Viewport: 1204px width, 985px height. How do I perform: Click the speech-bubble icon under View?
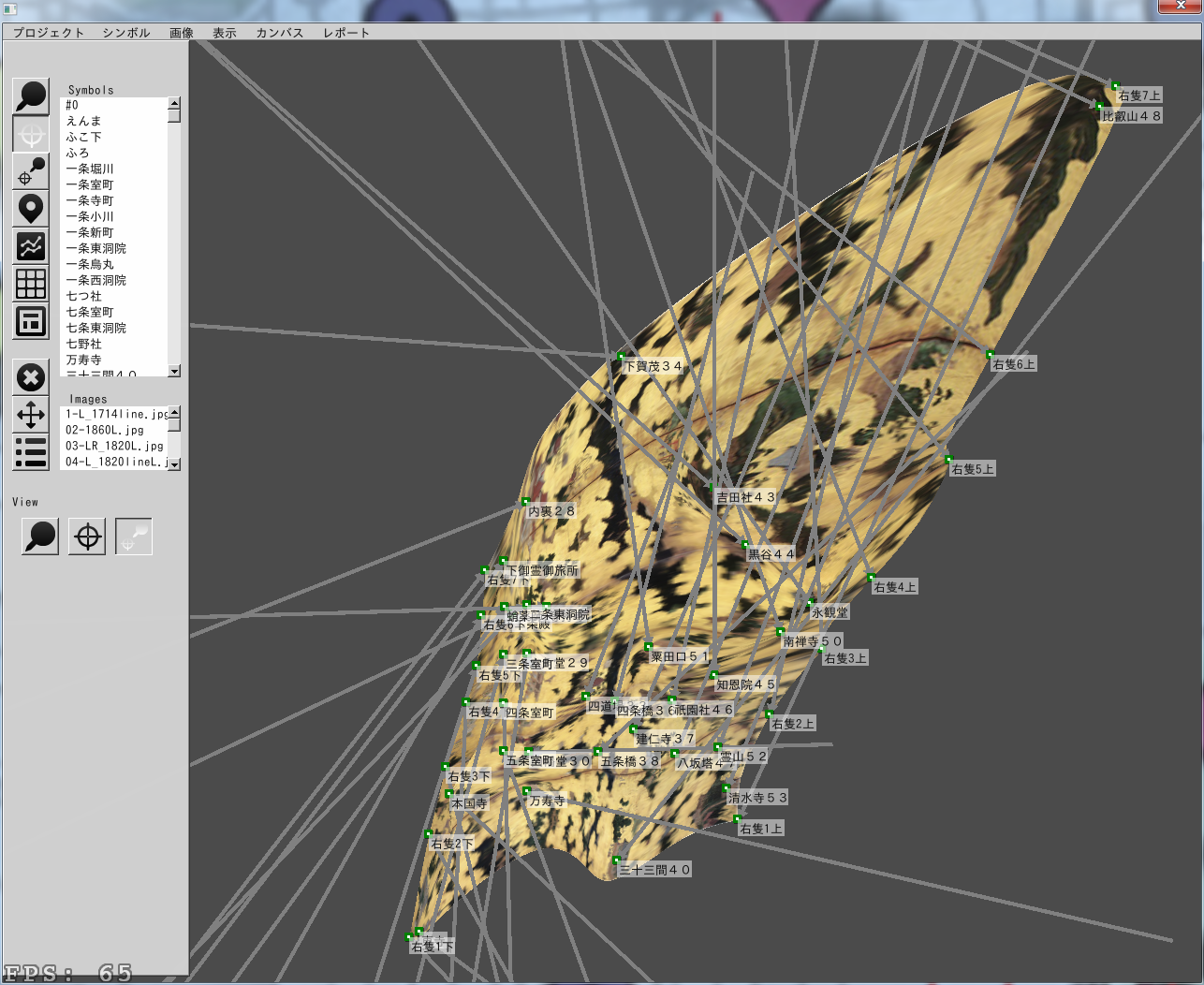point(40,537)
